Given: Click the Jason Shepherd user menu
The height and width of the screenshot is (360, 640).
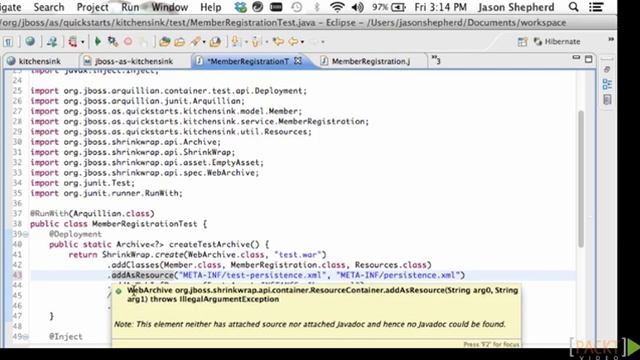Looking at the screenshot, I should point(516,7).
